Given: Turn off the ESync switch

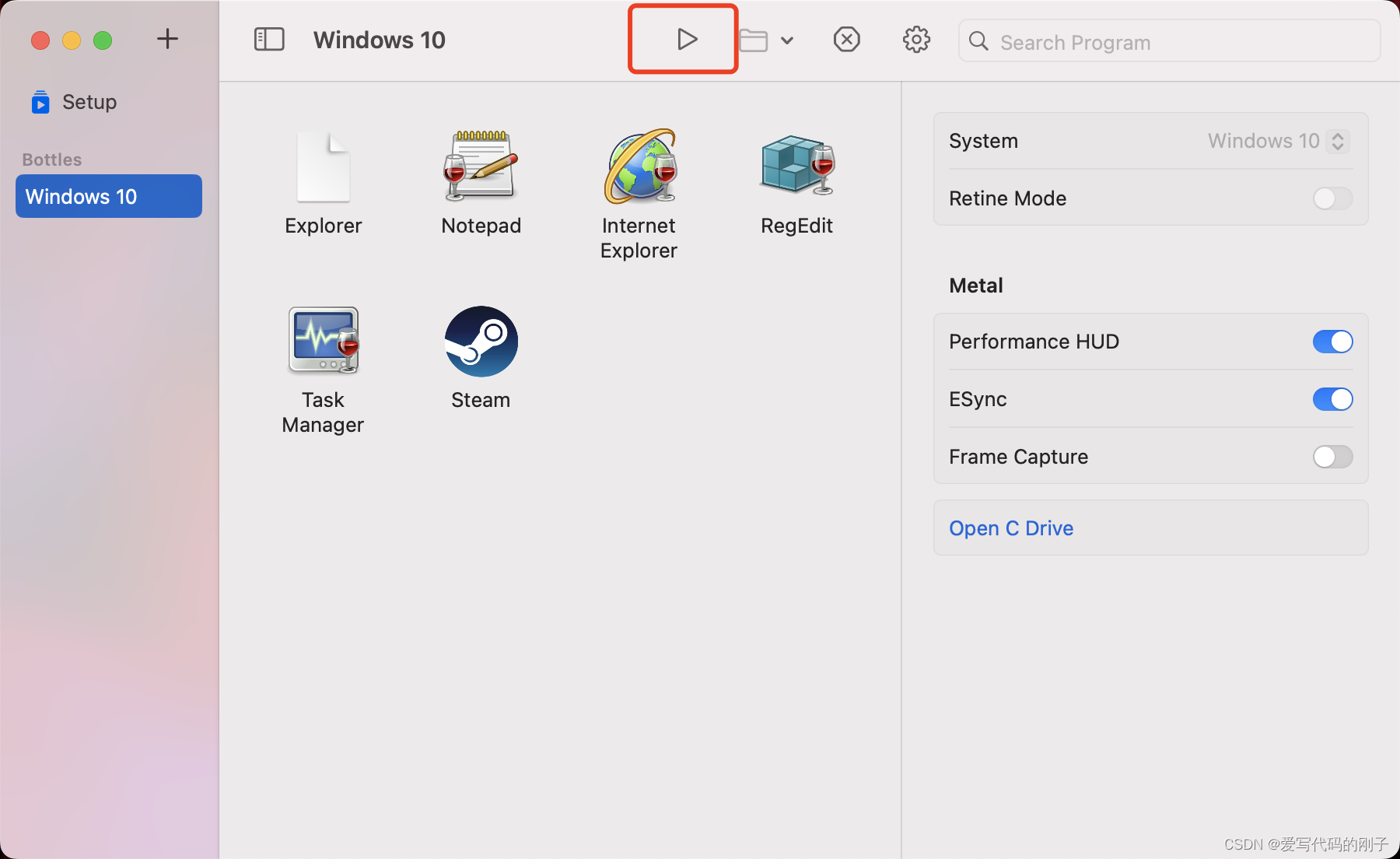Looking at the screenshot, I should [x=1332, y=399].
